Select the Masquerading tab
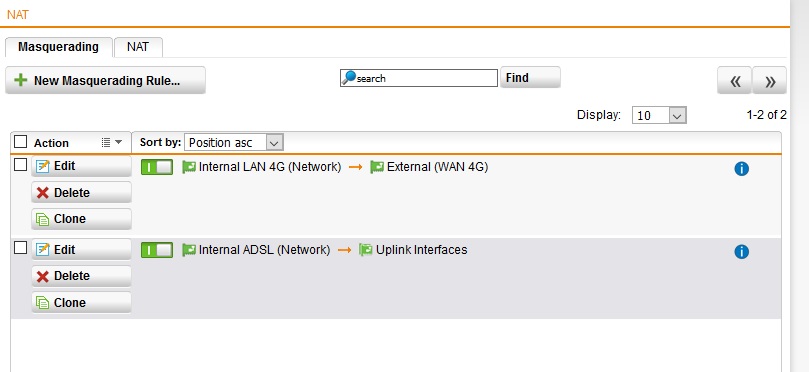Image resolution: width=809 pixels, height=372 pixels. 58,47
